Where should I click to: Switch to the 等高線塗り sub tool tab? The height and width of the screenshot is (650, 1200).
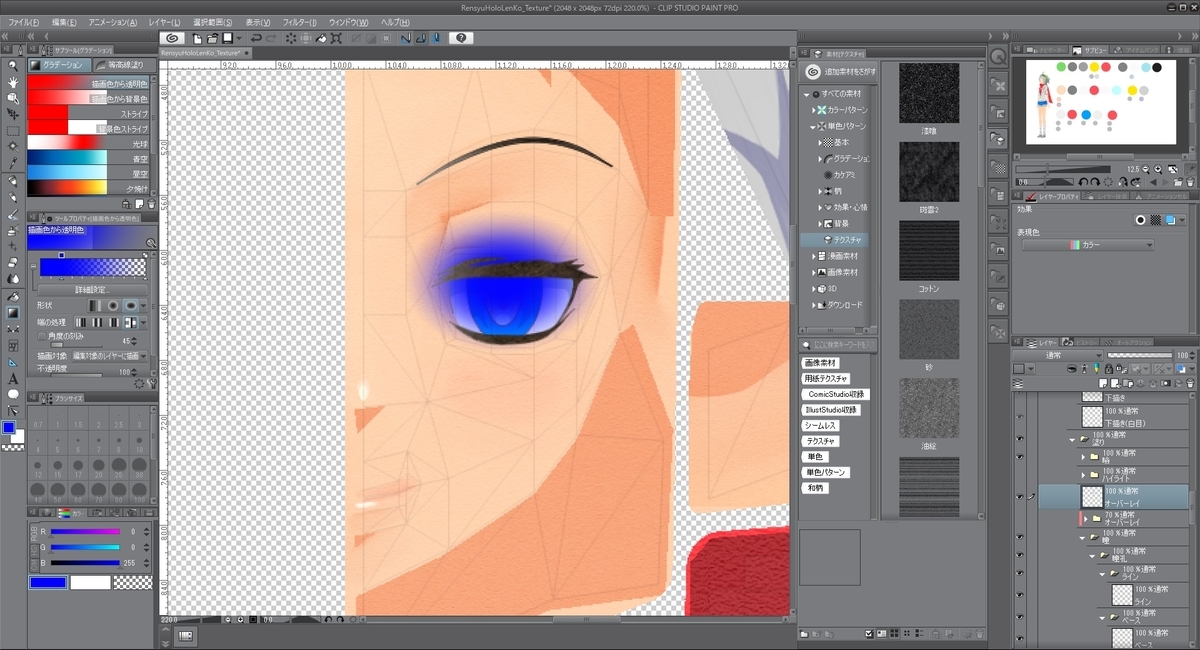coord(125,64)
